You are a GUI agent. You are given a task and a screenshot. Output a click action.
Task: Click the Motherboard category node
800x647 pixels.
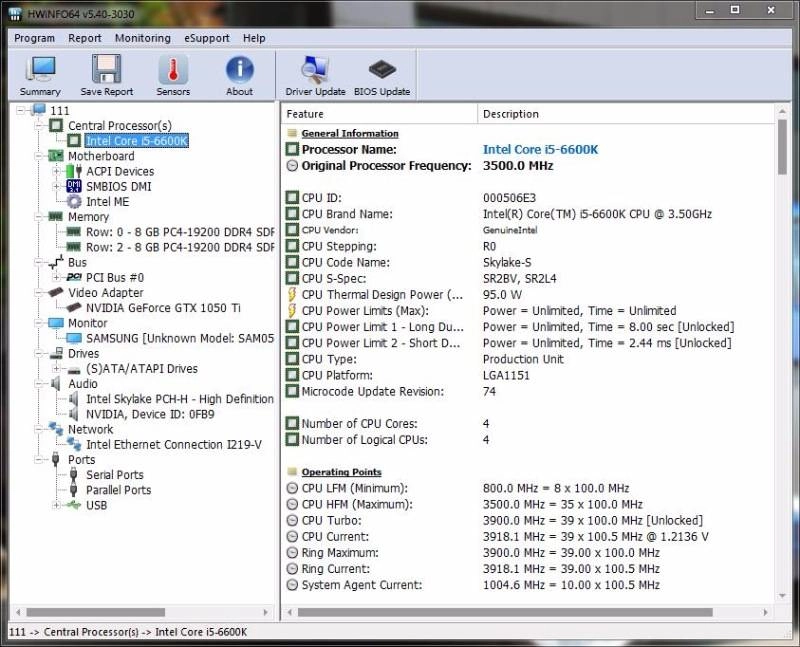coord(101,156)
